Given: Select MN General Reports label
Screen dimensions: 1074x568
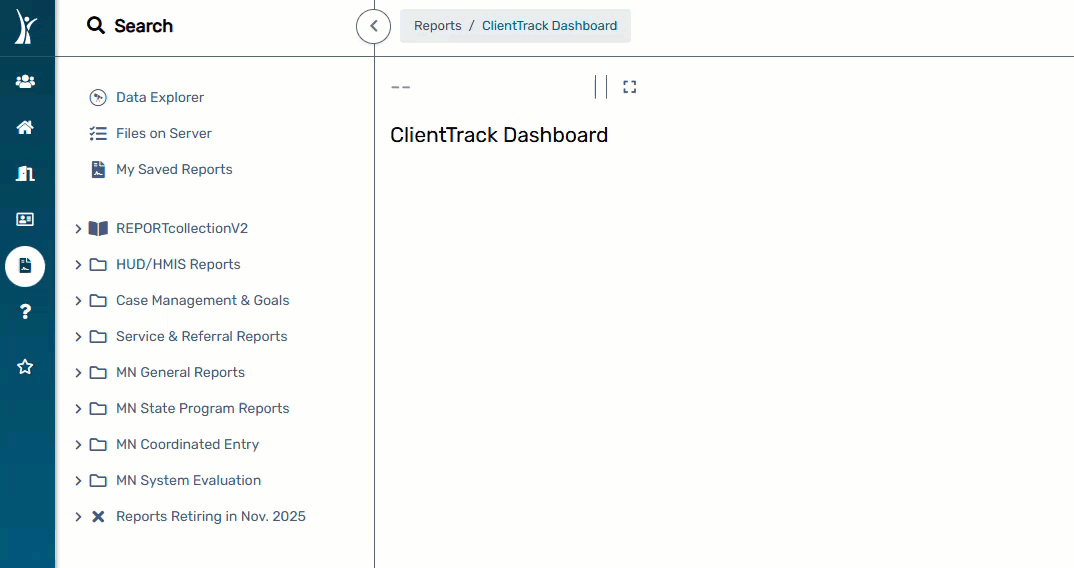Looking at the screenshot, I should click(x=180, y=372).
